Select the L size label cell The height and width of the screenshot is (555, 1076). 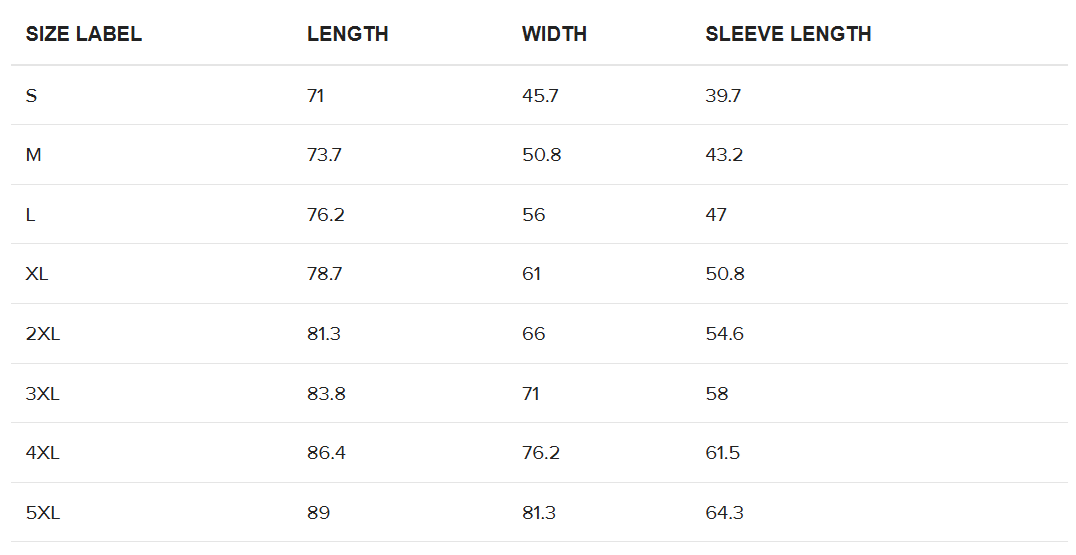31,215
